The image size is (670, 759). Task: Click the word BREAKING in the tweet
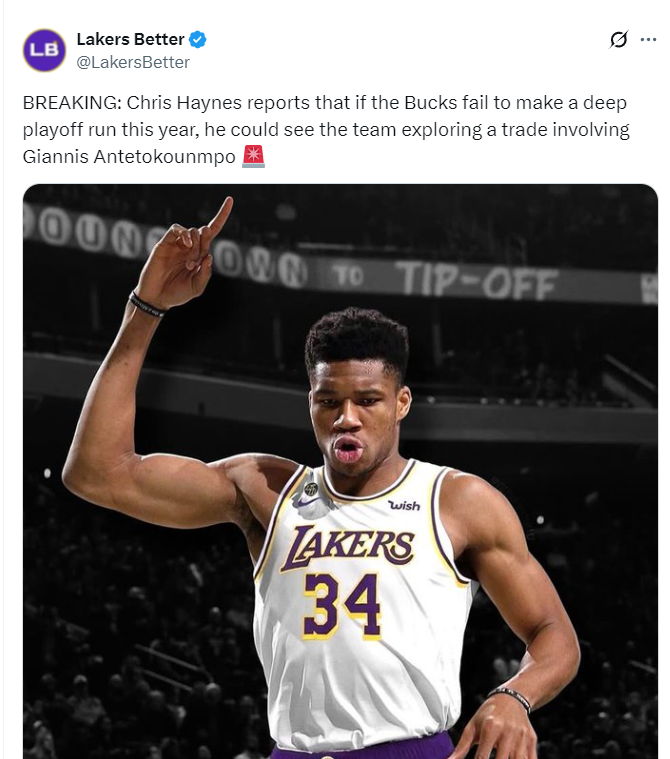tap(72, 103)
